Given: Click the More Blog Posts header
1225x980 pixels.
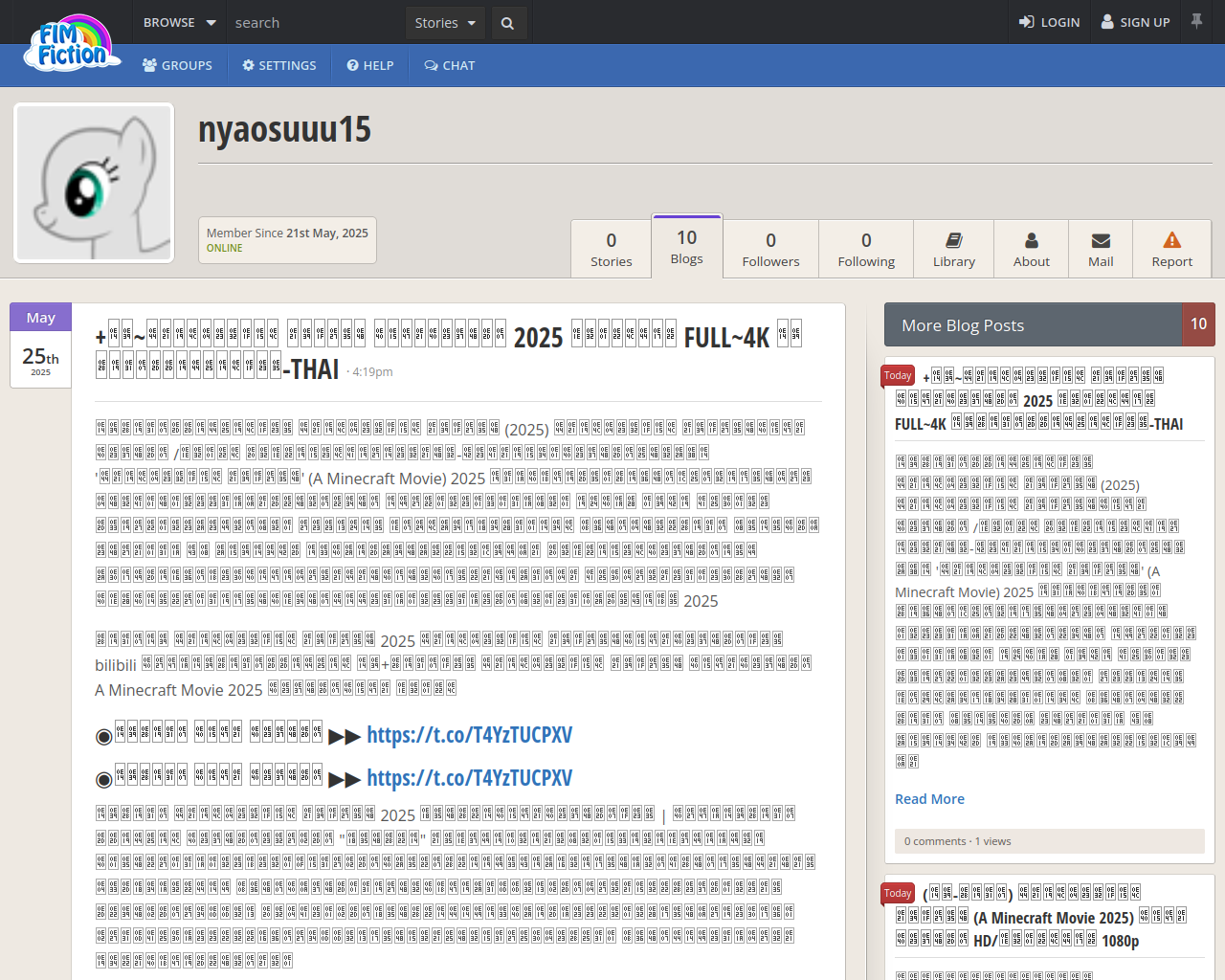Looking at the screenshot, I should pos(1034,325).
